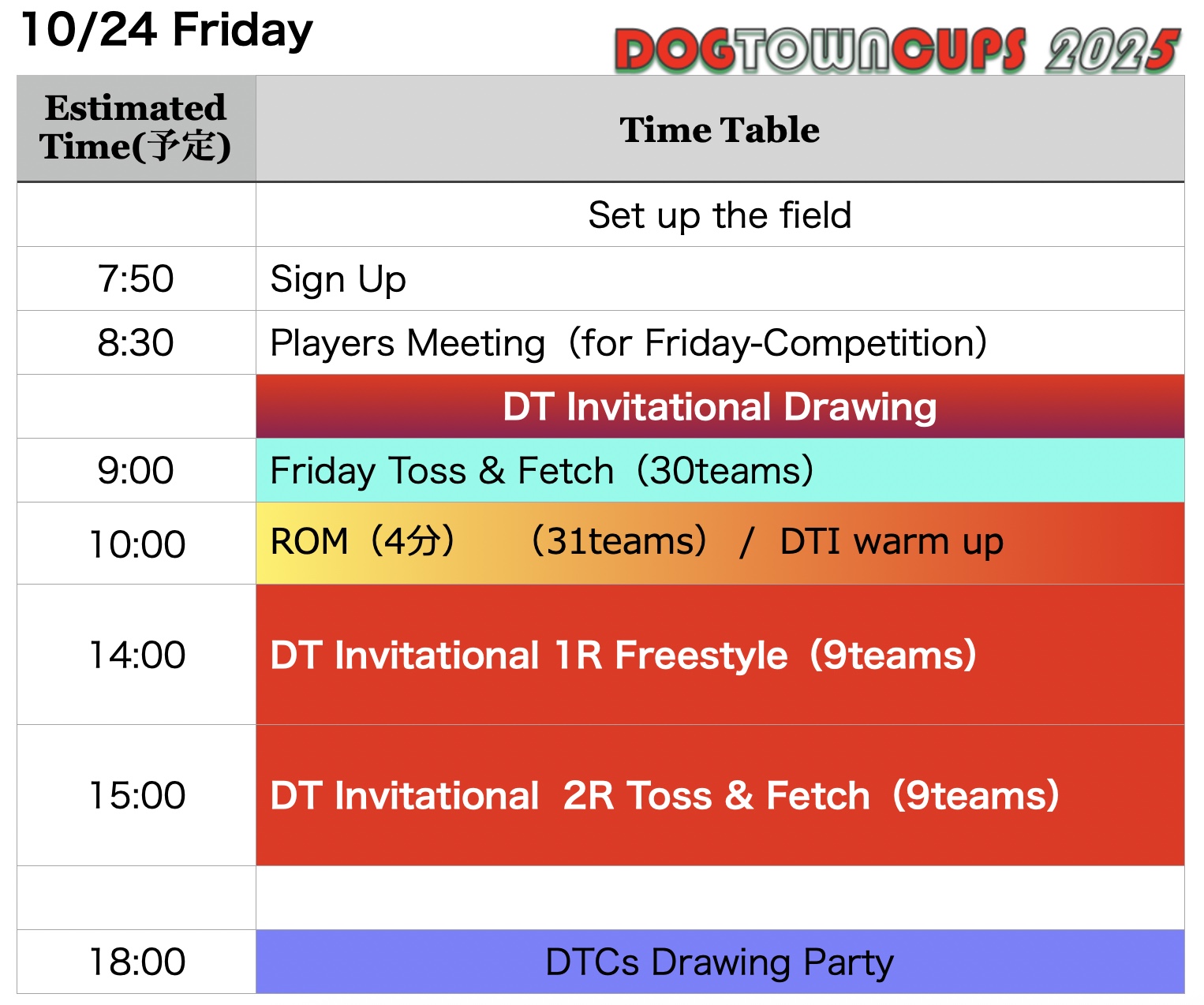Select the 18:00 time cell

point(136,962)
